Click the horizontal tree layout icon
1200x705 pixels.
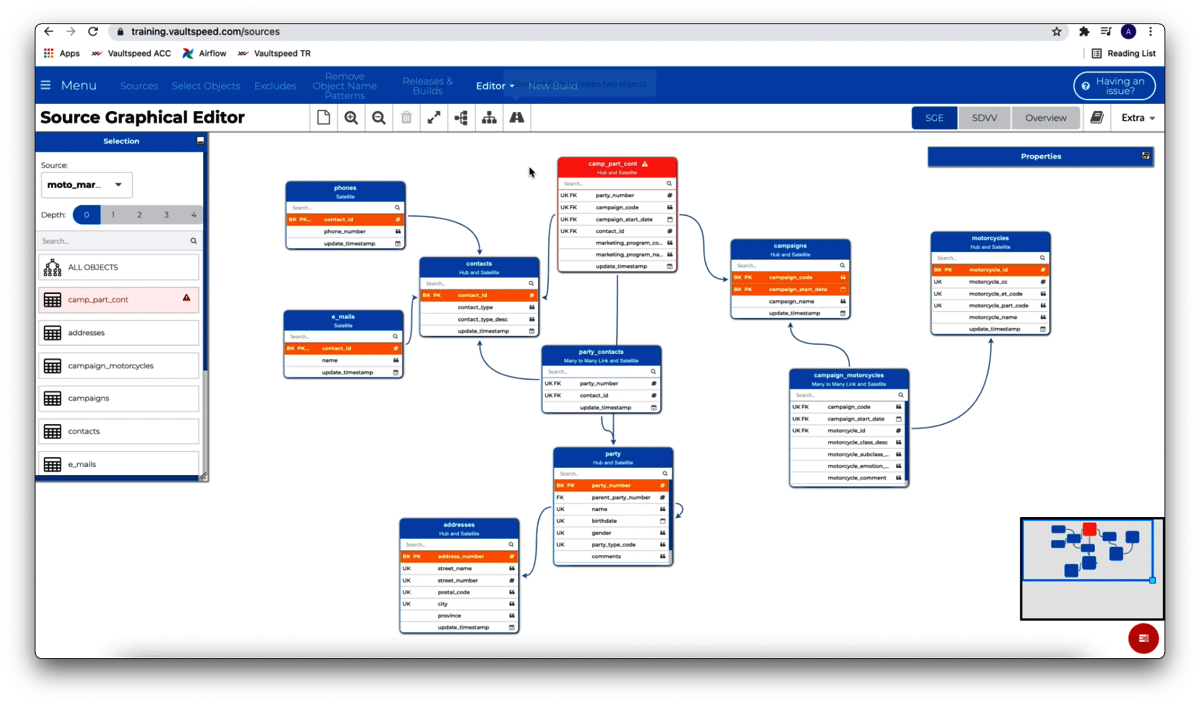coord(461,118)
